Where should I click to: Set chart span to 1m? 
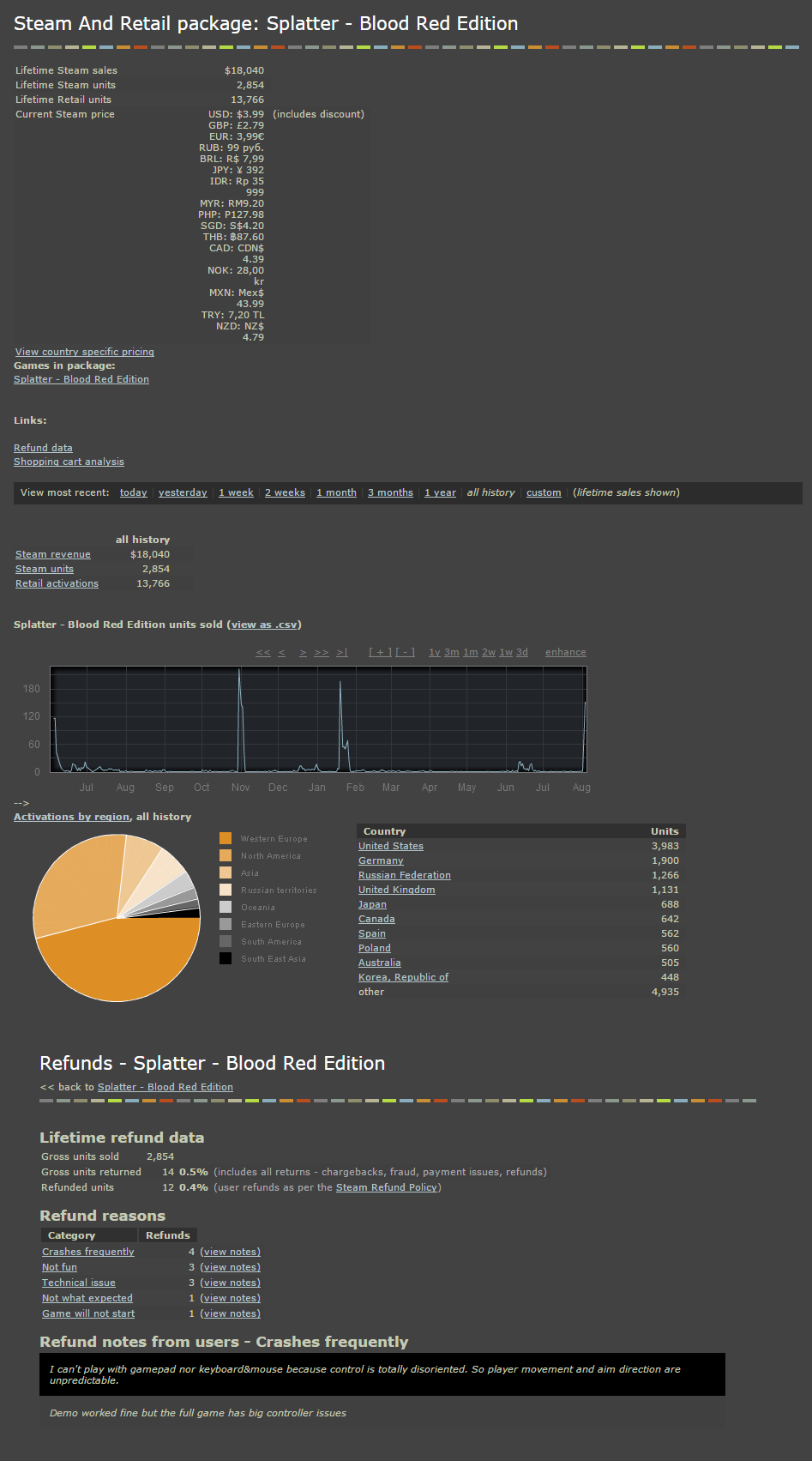tap(471, 652)
